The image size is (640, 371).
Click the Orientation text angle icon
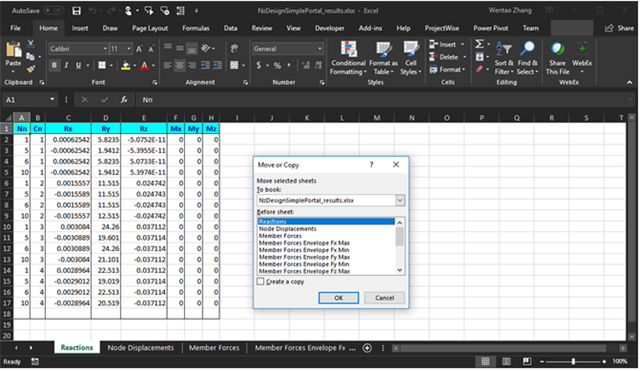[206, 48]
